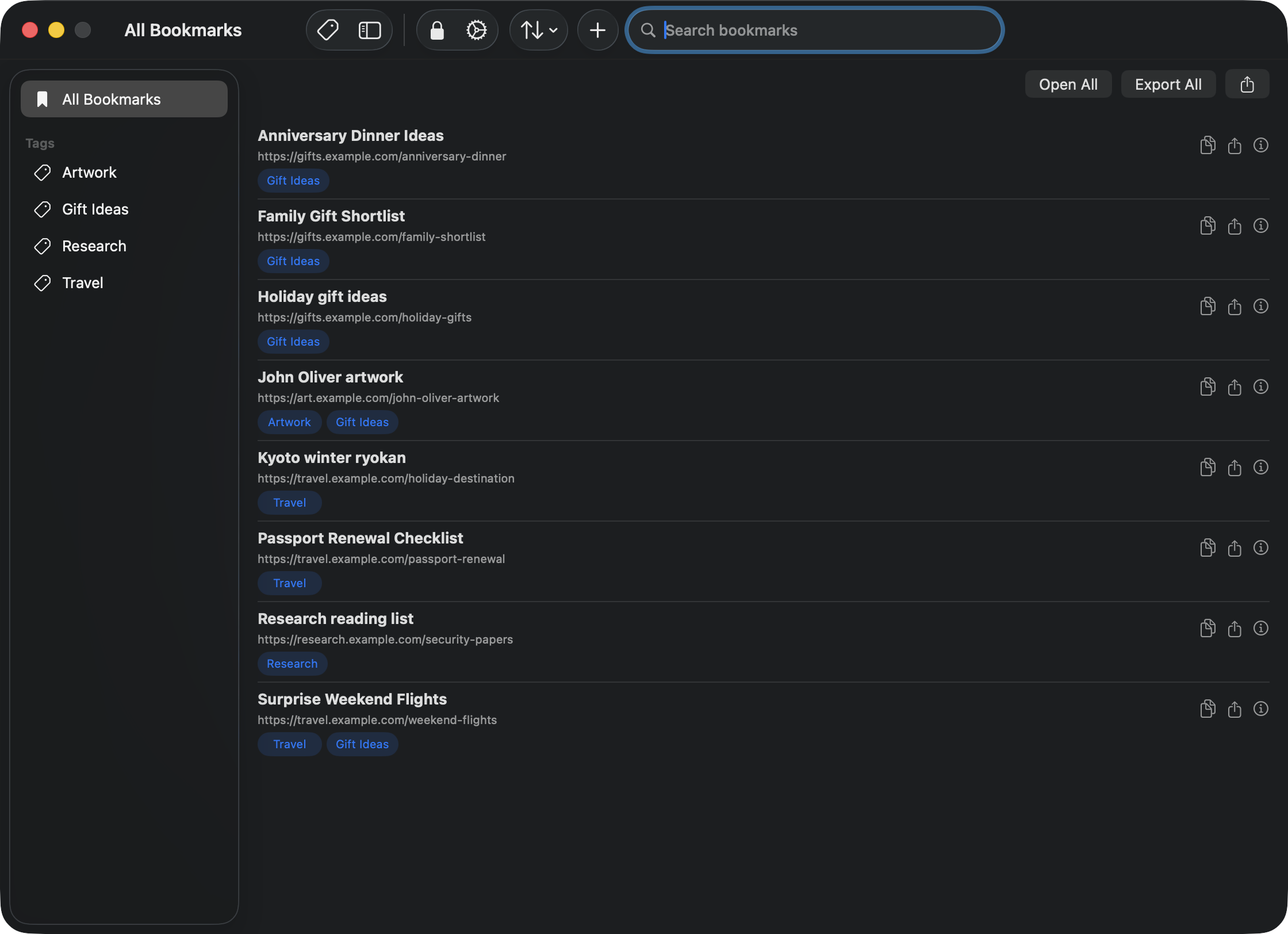1288x934 pixels.
Task: Share the Anniversary Dinner Ideas bookmark
Action: click(x=1235, y=145)
